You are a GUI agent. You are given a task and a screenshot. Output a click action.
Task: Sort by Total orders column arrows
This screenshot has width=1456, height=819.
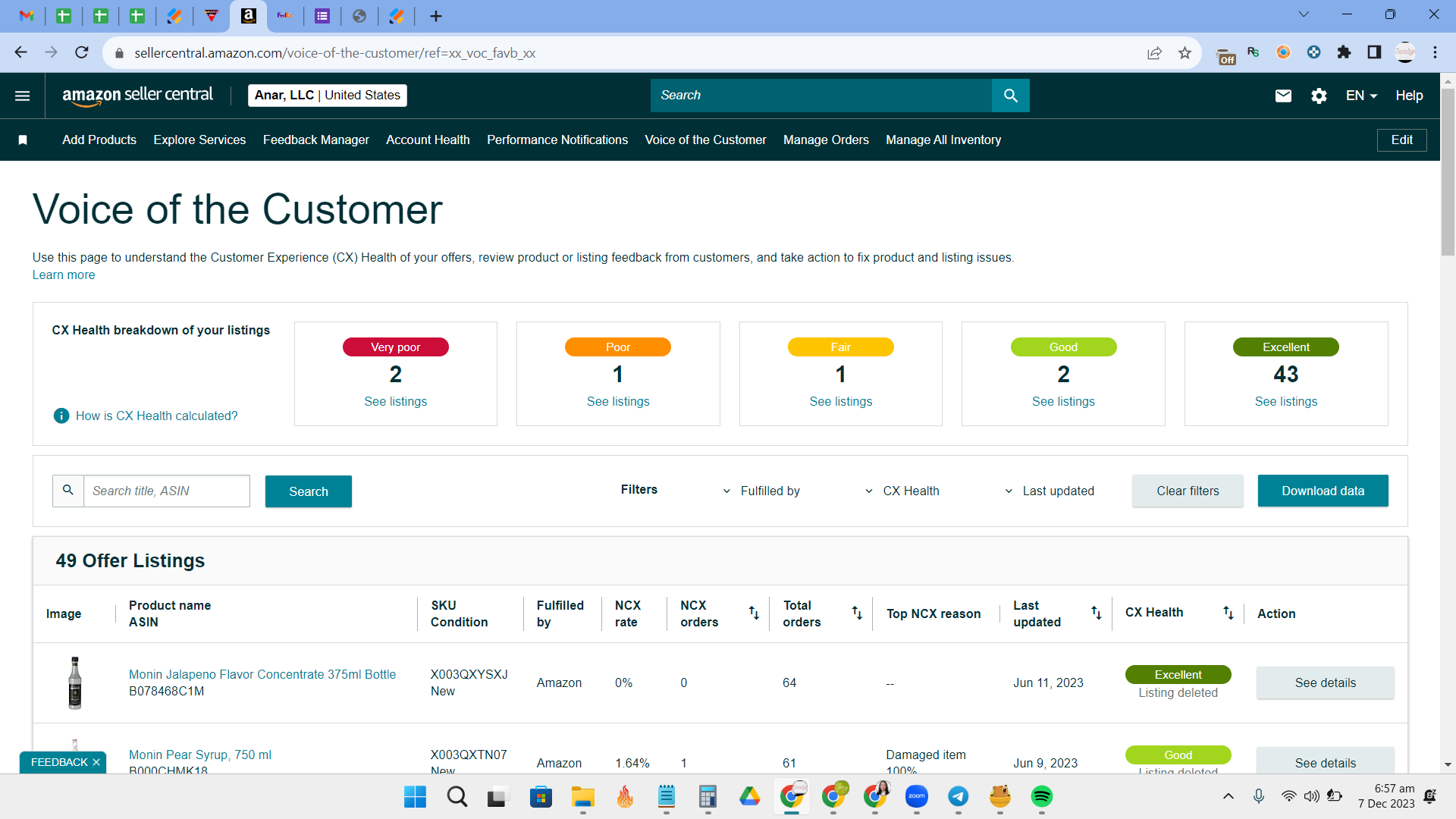point(857,613)
